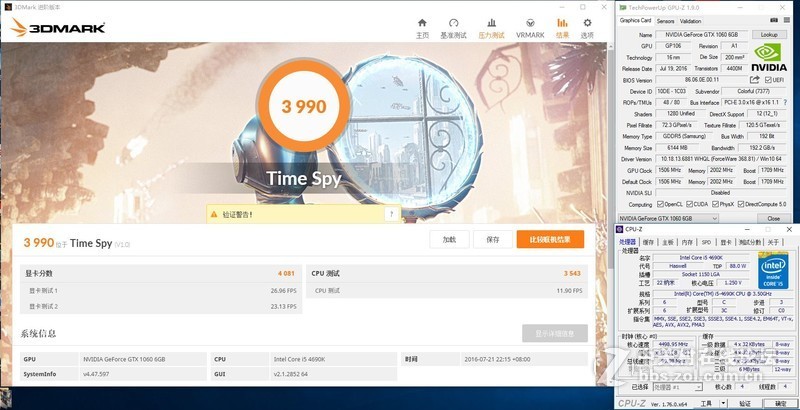Open the VRMARK navigation icon
This screenshot has height=410, width=800.
pyautogui.click(x=530, y=23)
